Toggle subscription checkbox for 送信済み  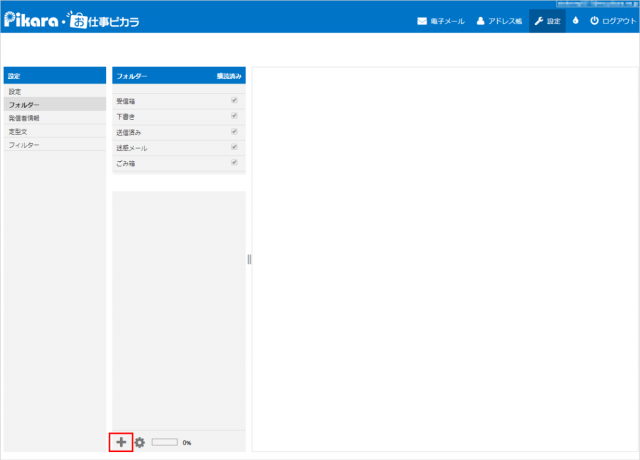click(234, 131)
